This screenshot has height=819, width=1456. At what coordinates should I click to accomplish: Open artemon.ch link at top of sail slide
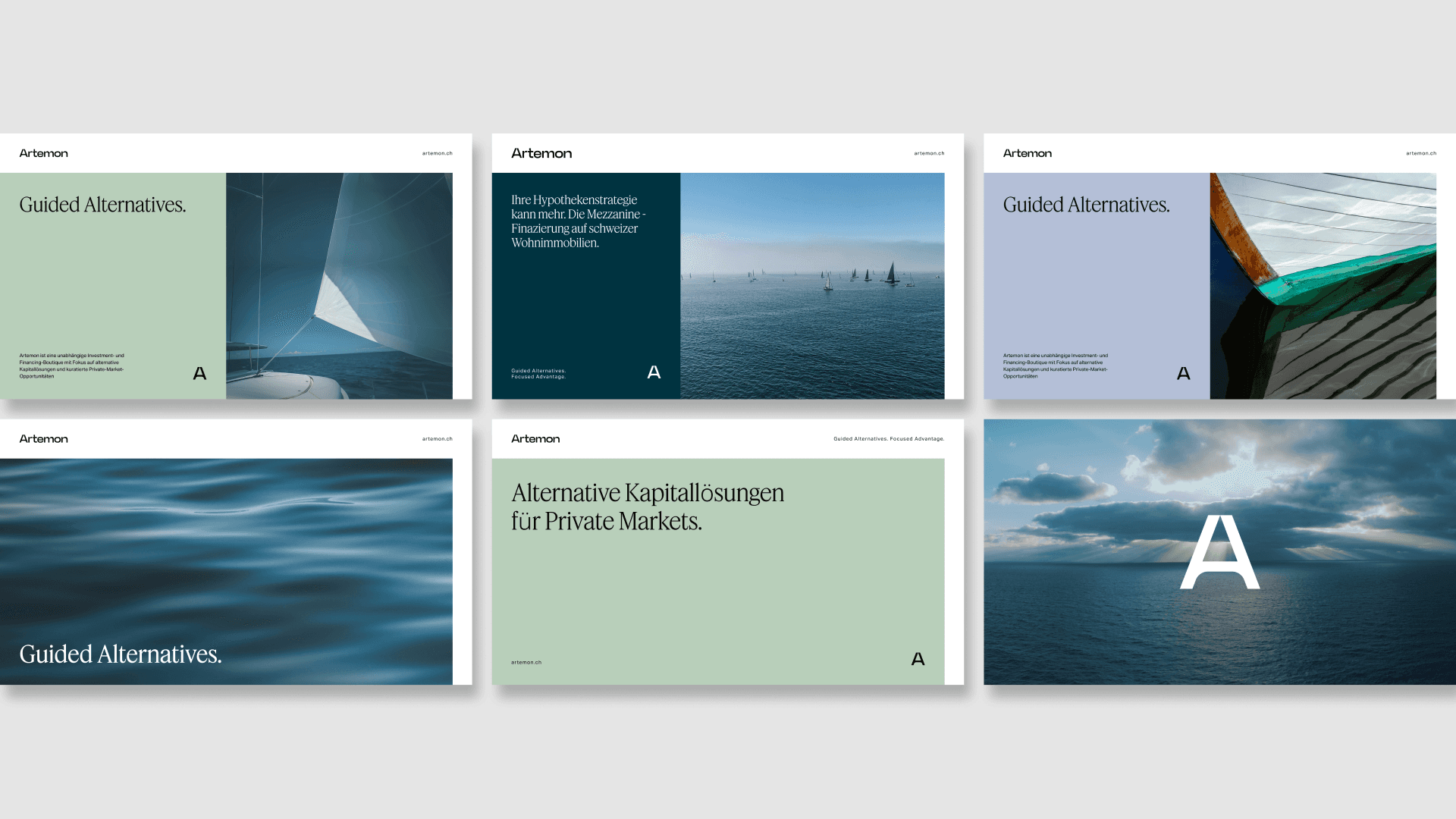437,153
